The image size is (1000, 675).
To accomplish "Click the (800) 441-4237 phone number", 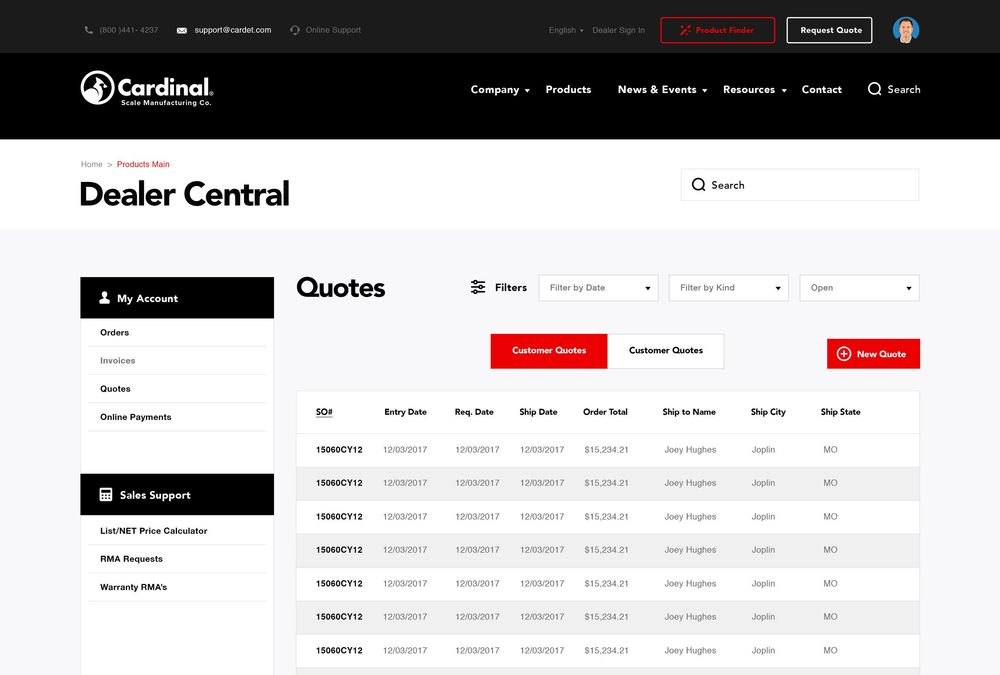I will pyautogui.click(x=129, y=30).
